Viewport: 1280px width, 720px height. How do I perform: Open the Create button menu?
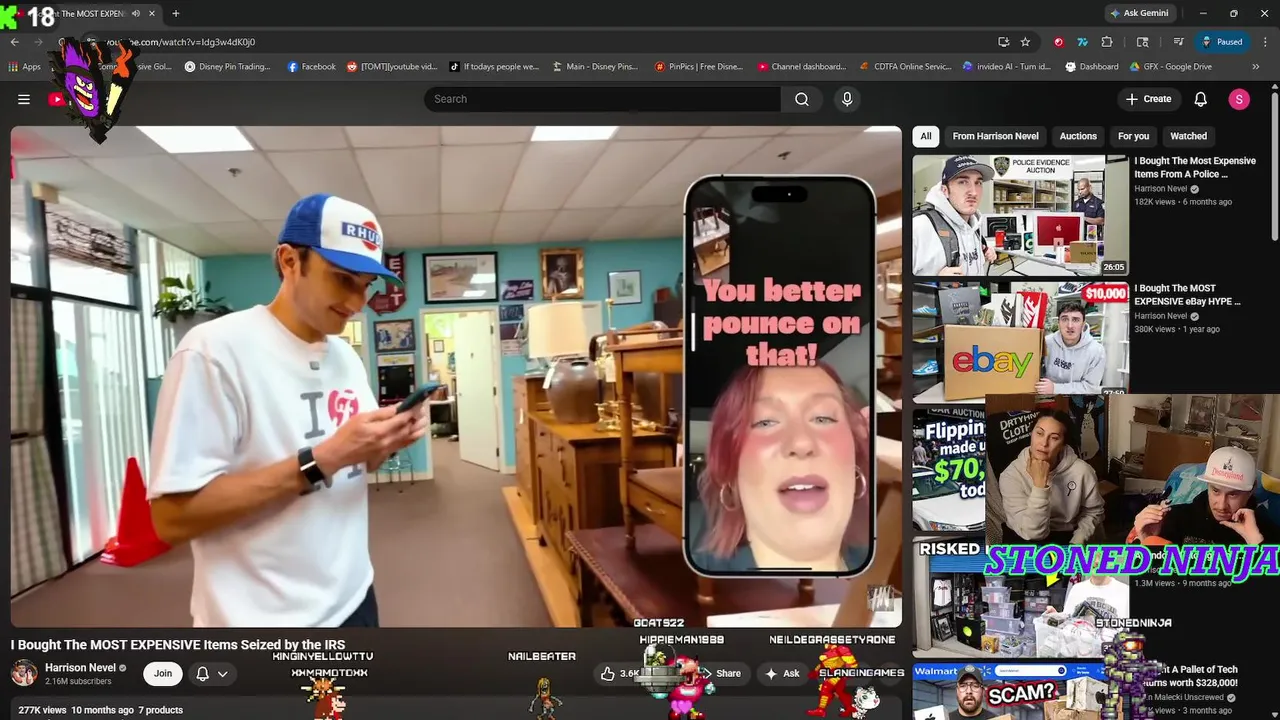point(1148,99)
